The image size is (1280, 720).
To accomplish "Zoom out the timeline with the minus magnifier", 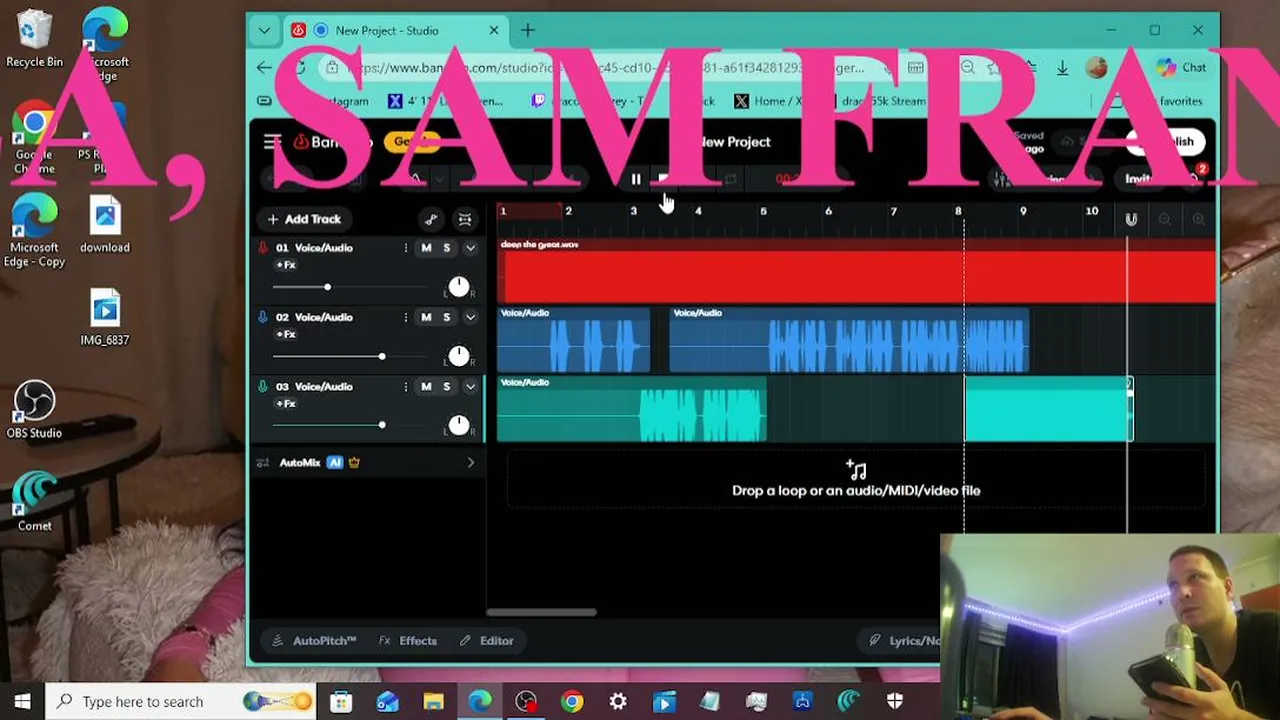I will (1165, 219).
